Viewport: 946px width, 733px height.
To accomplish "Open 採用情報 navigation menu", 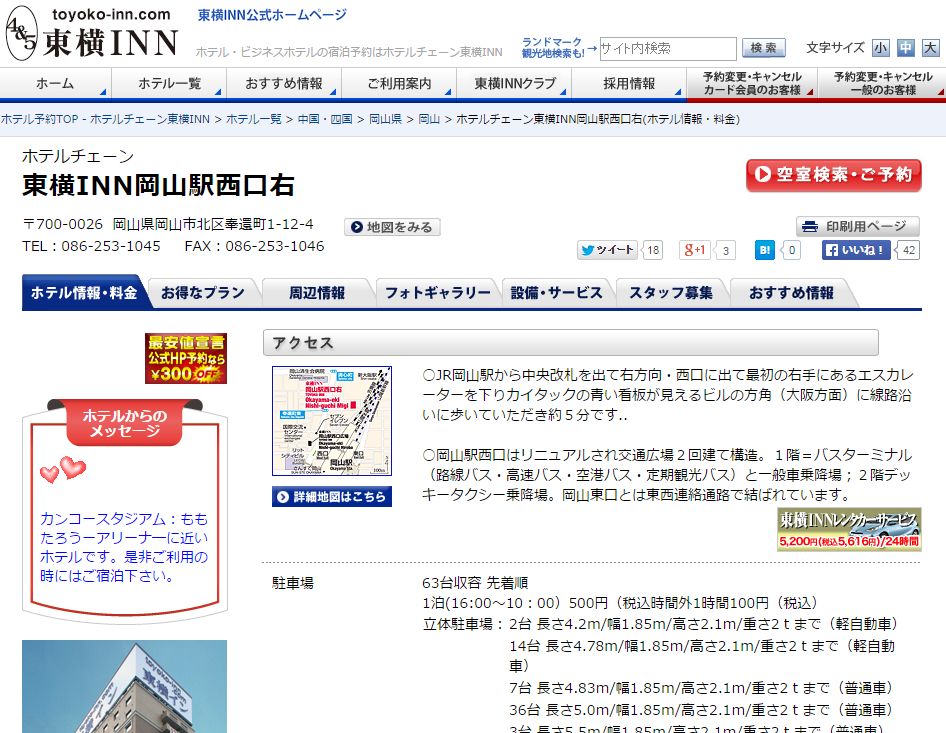I will click(x=629, y=83).
